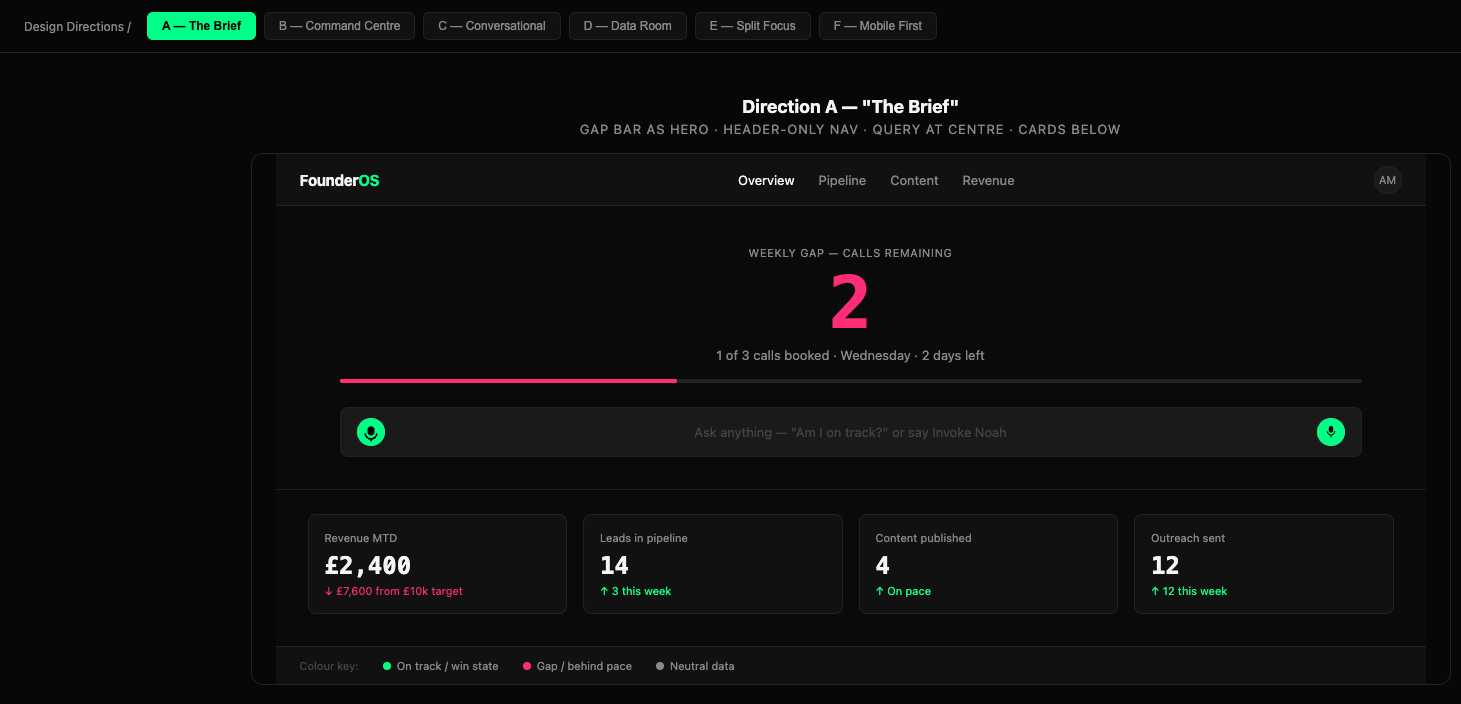
Task: Click the weekly gap progress bar
Action: pyautogui.click(x=850, y=381)
